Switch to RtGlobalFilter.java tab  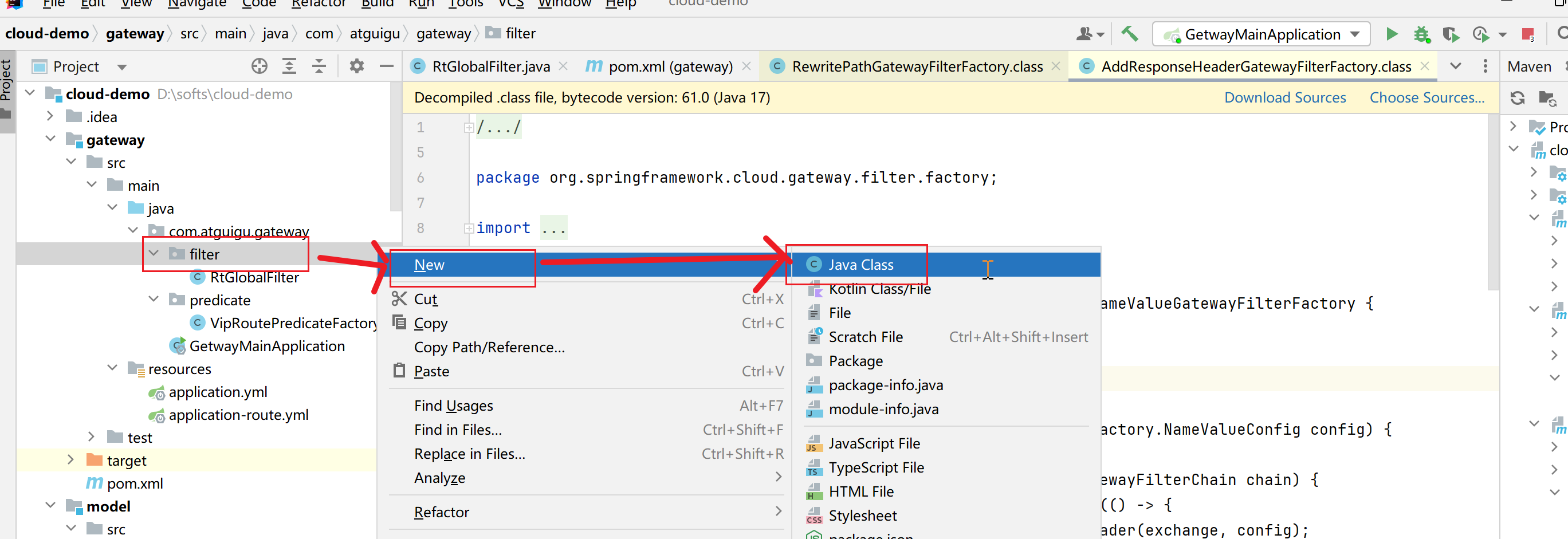[490, 66]
